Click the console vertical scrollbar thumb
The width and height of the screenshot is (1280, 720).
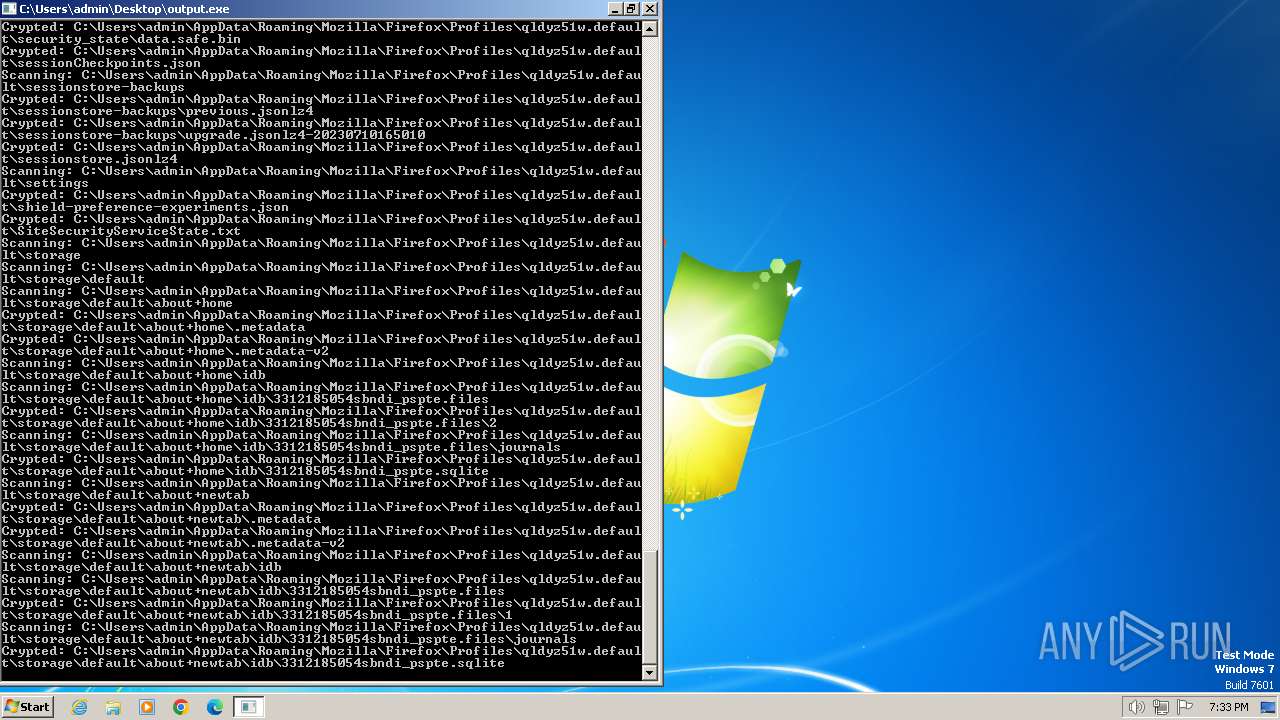(x=650, y=606)
